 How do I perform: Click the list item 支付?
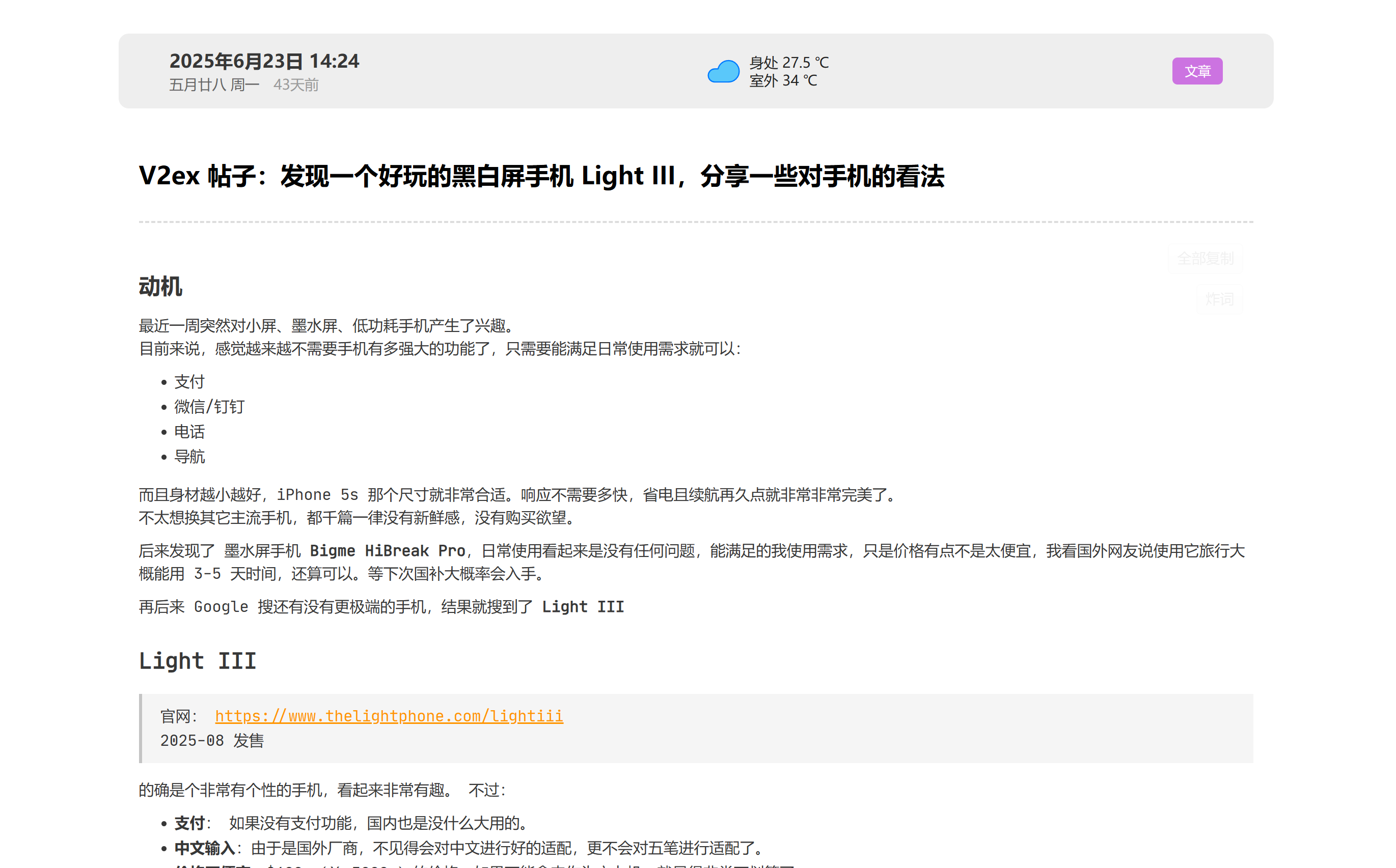point(189,382)
